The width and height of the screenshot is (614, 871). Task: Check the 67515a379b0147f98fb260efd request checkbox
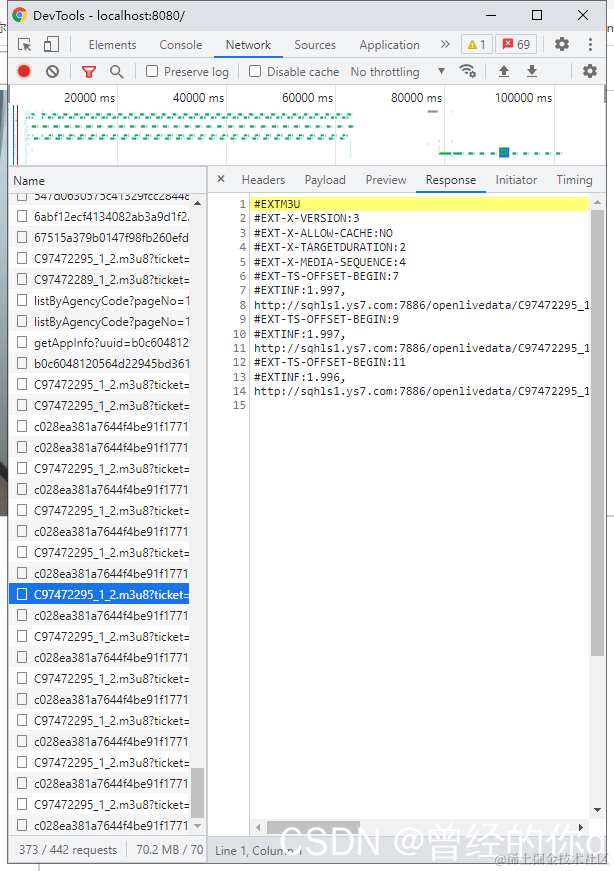coord(22,237)
